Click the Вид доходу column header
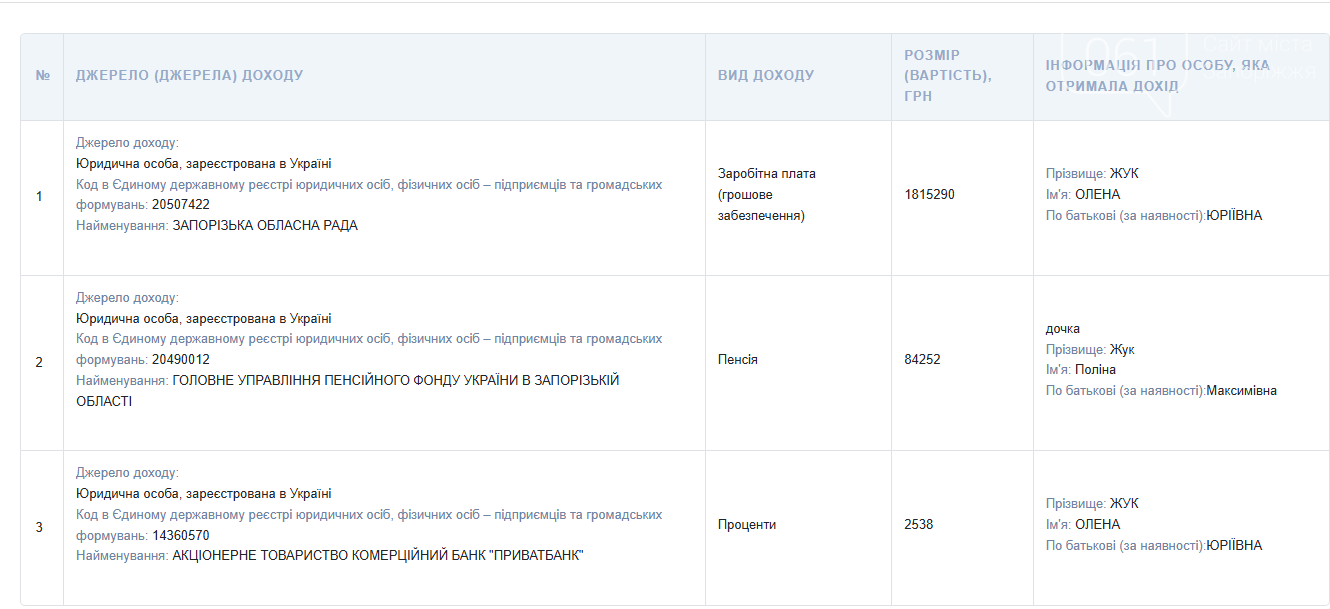 [765, 76]
